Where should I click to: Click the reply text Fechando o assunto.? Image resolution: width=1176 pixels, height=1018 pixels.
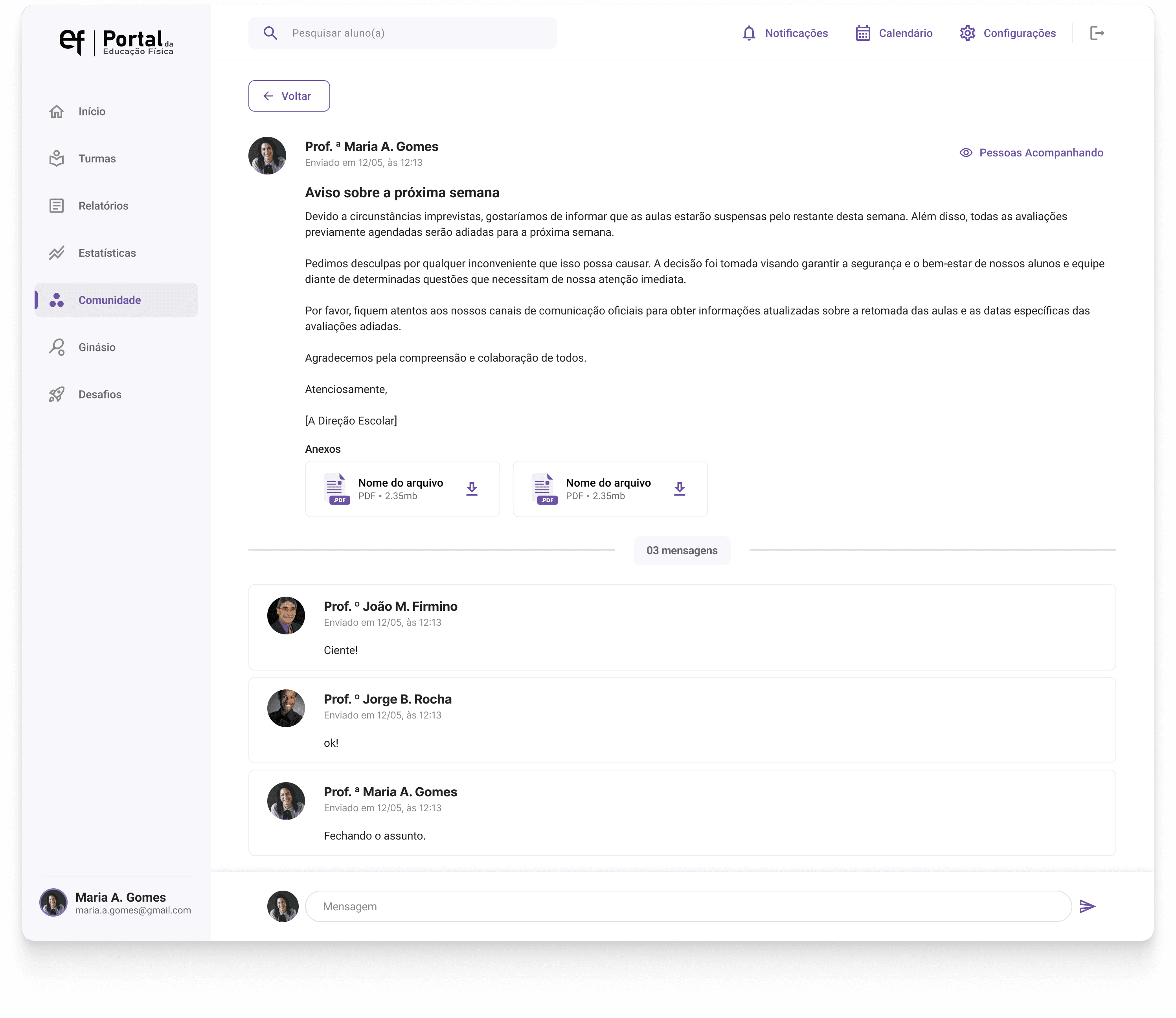coord(375,835)
